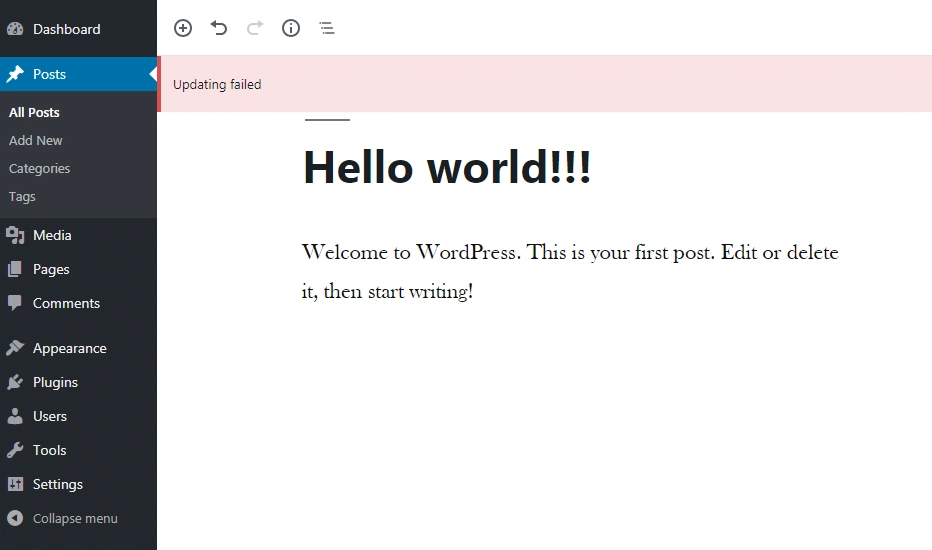
Task: Click the Pages icon in sidebar
Action: click(x=15, y=269)
